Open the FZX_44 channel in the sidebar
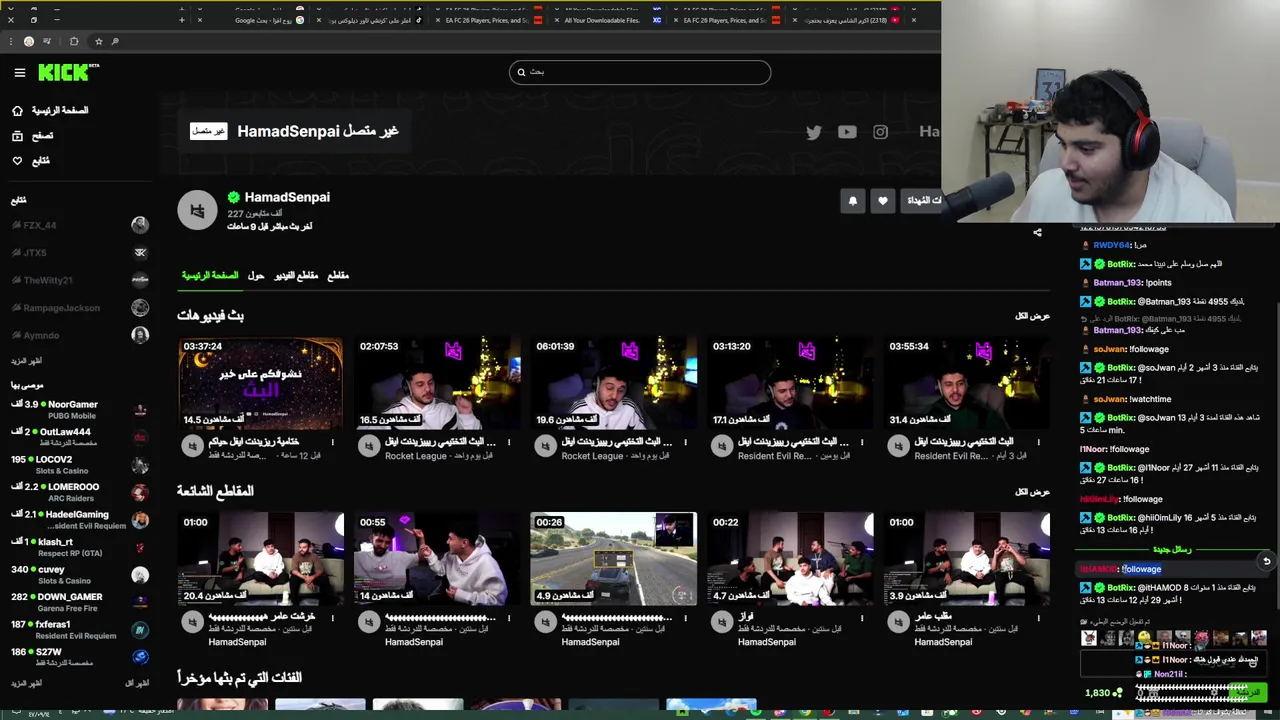The height and width of the screenshot is (720, 1280). 80,225
